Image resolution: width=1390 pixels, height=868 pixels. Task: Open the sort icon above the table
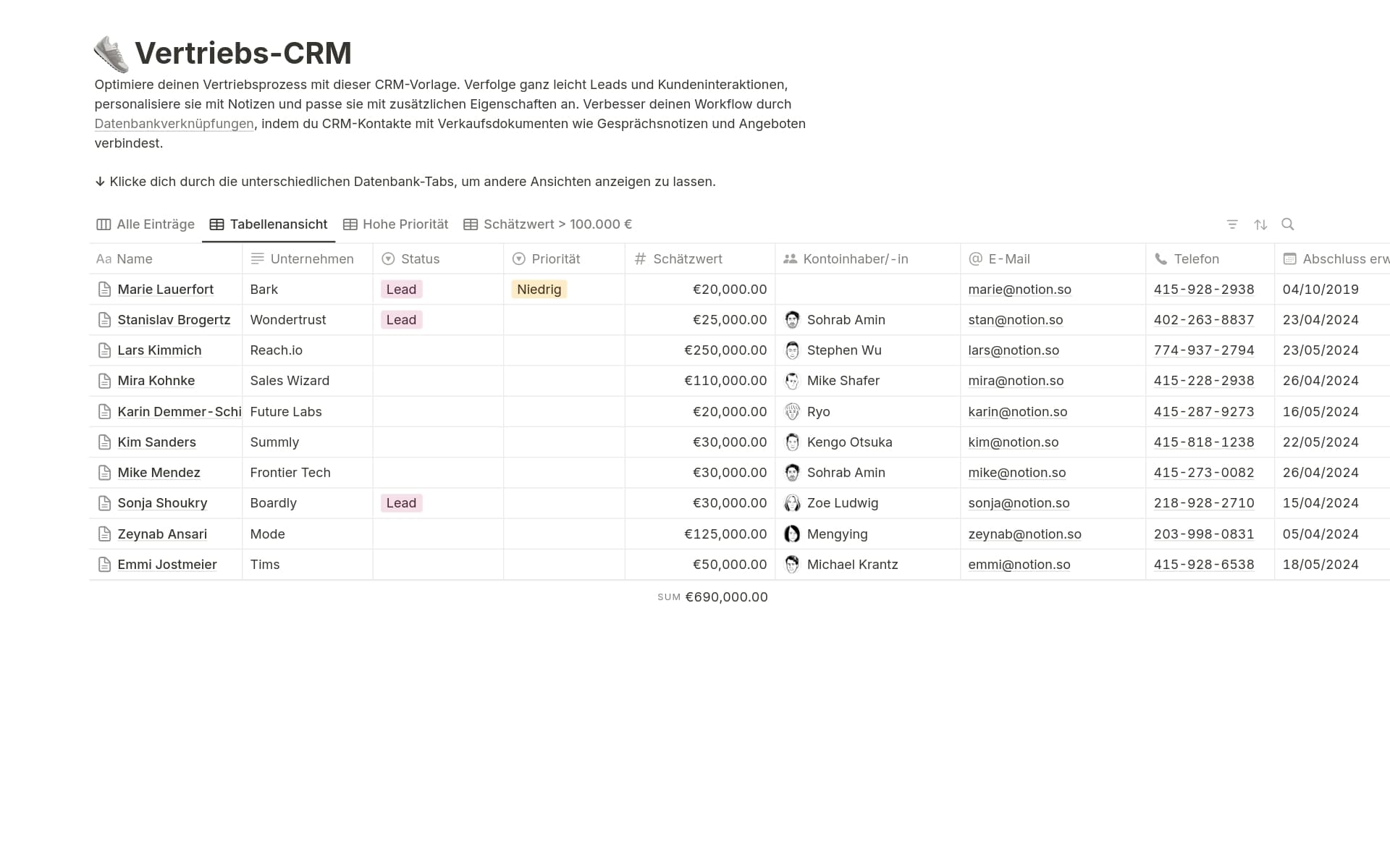[x=1261, y=224]
